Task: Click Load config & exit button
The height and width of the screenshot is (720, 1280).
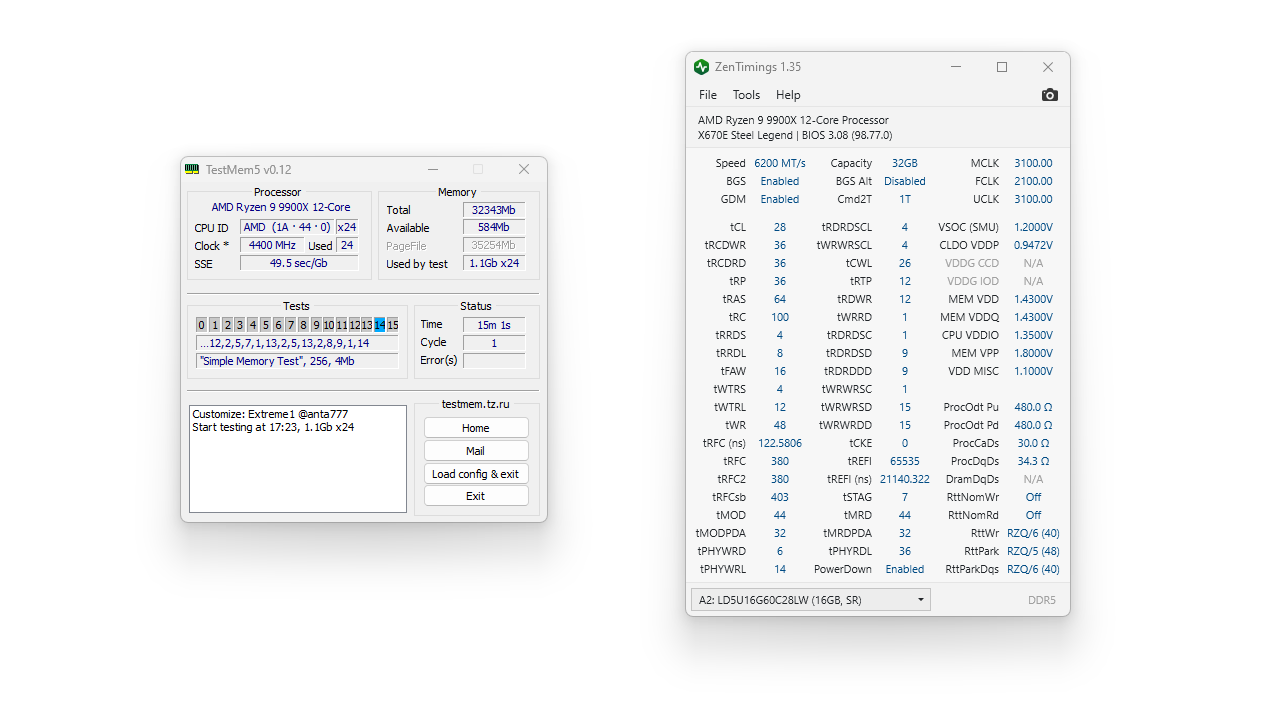Action: [476, 474]
